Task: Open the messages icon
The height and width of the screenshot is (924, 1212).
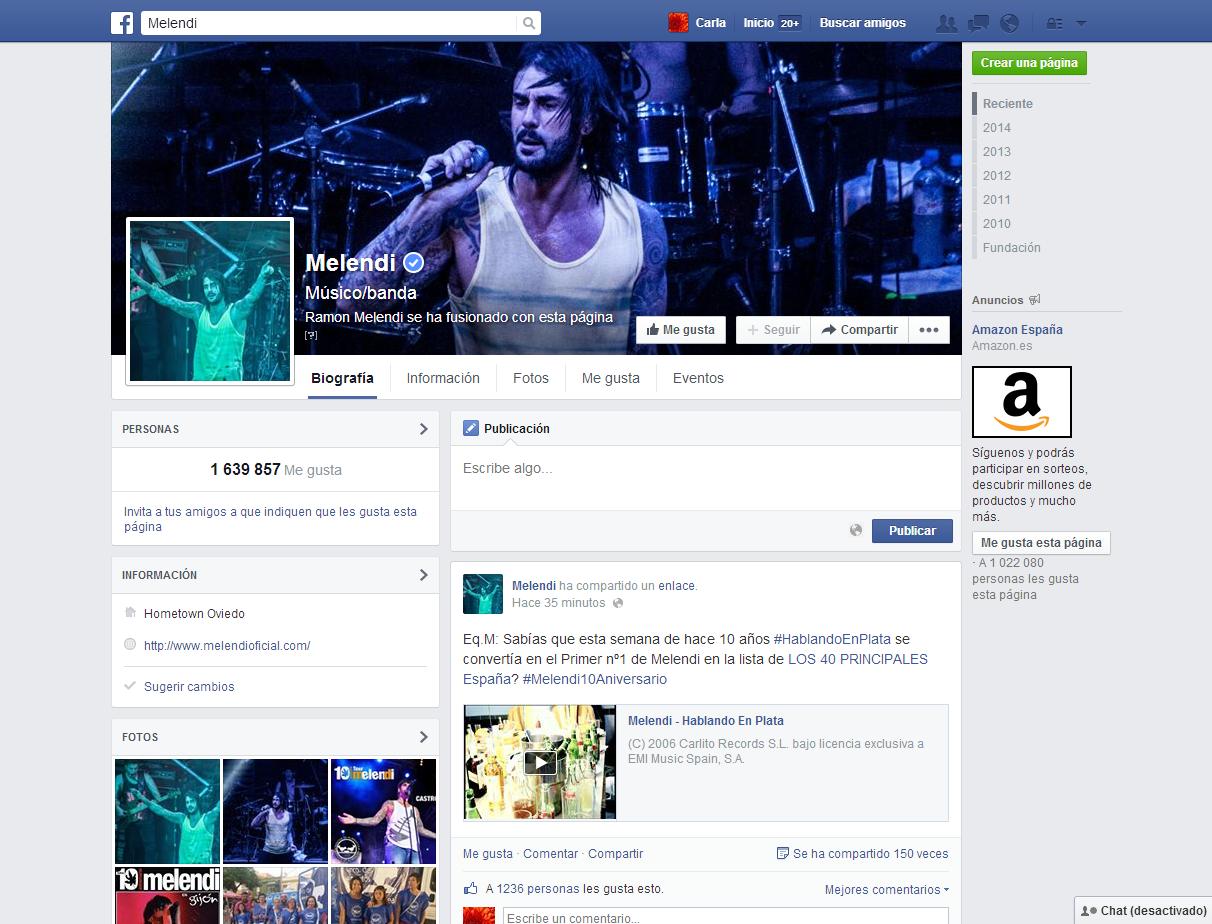Action: pyautogui.click(x=978, y=23)
